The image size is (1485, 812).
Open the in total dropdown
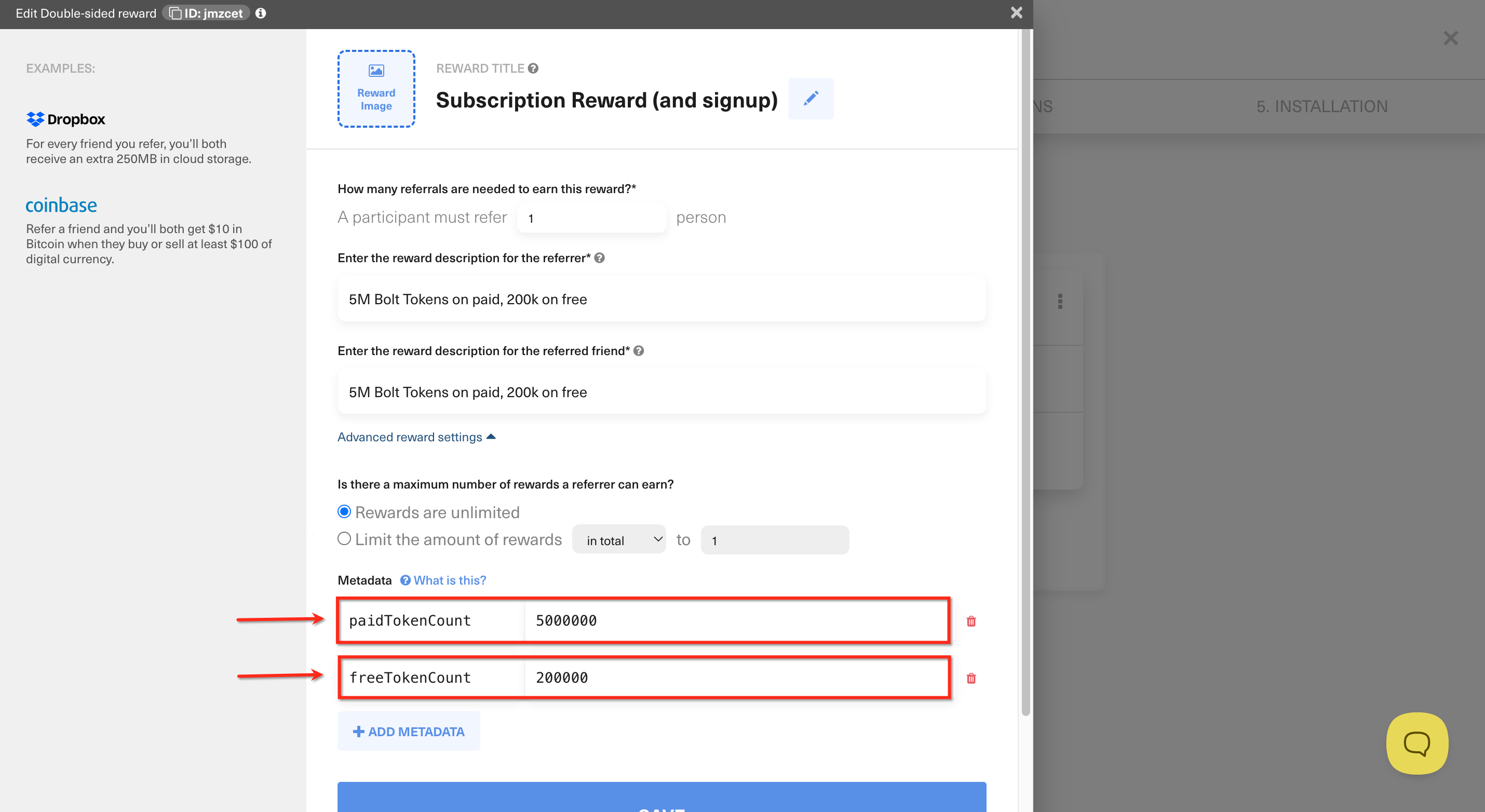click(618, 539)
